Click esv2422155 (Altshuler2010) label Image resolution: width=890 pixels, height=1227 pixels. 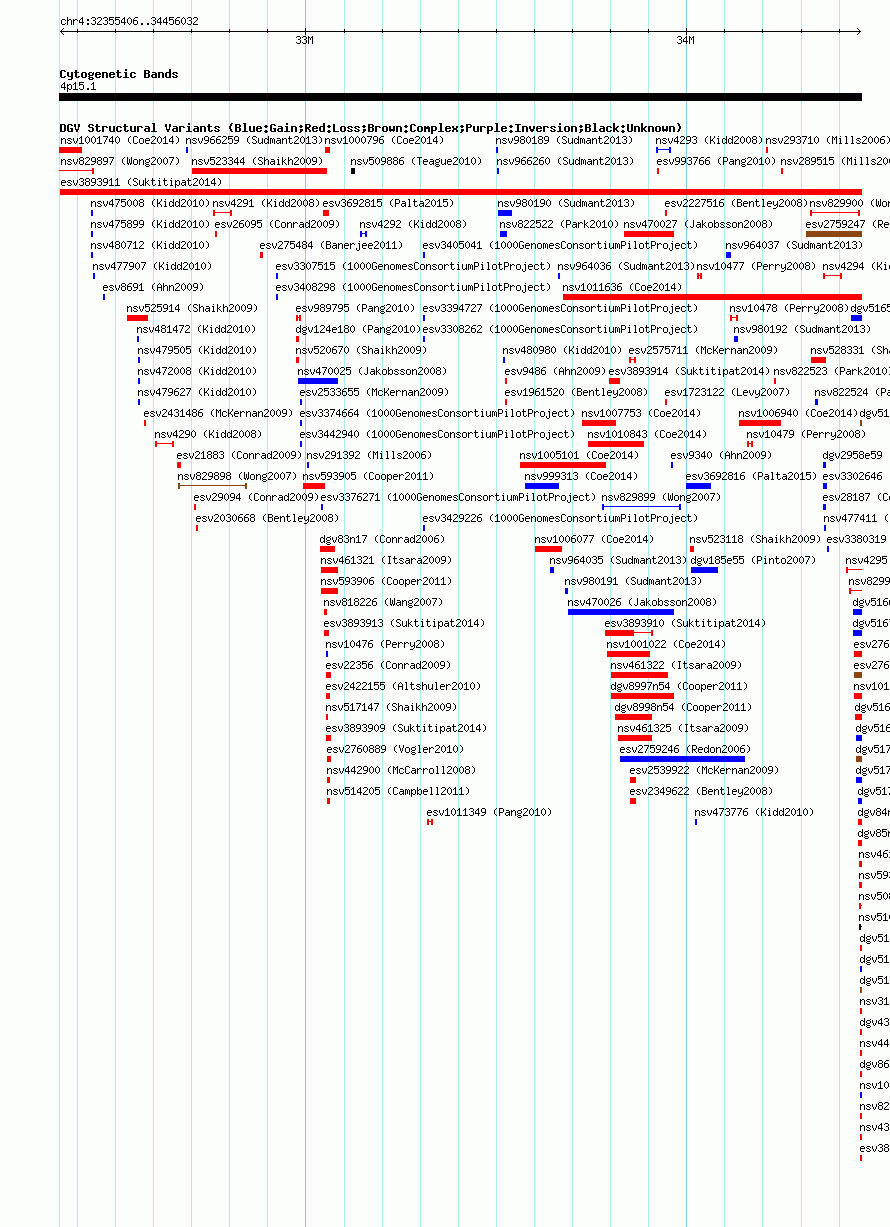tap(404, 686)
